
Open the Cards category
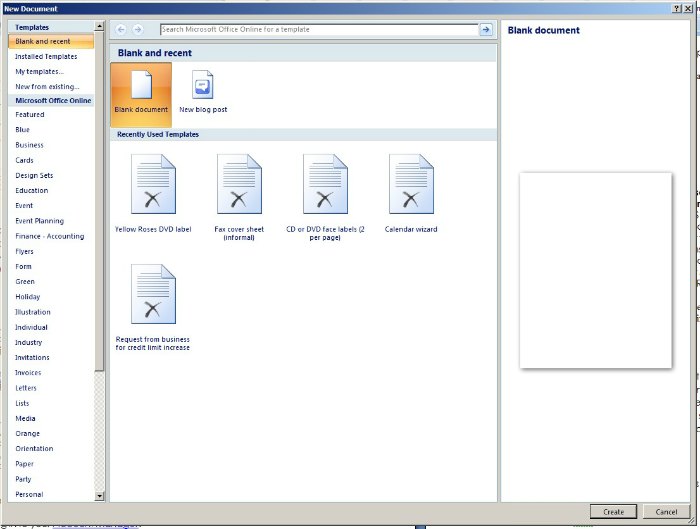[x=24, y=160]
